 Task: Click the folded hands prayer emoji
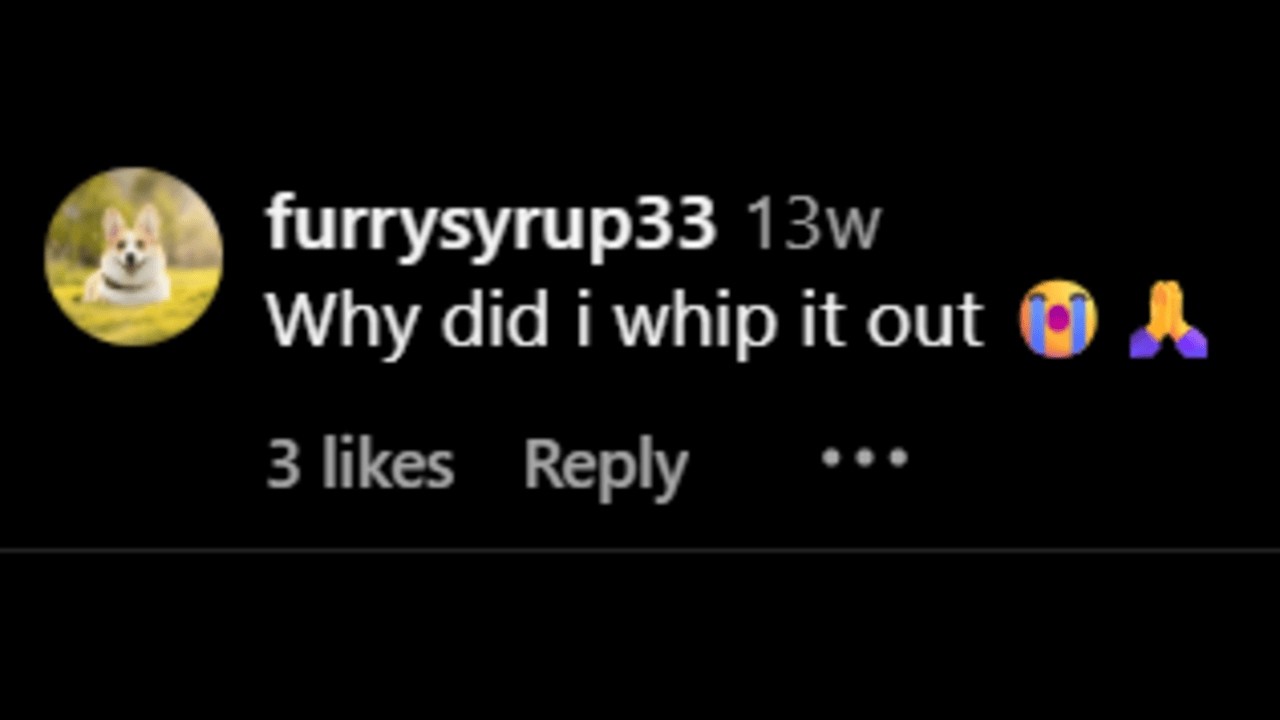(x=1168, y=320)
